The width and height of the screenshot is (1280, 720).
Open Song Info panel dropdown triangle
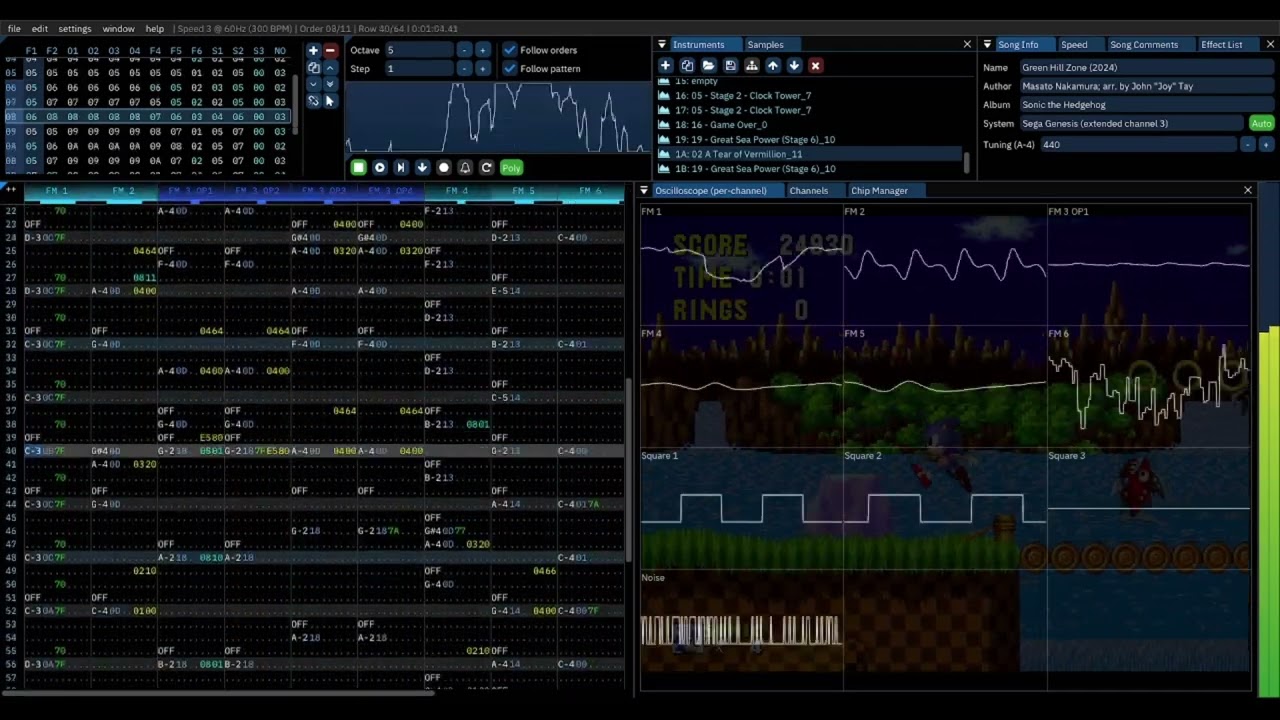click(987, 45)
